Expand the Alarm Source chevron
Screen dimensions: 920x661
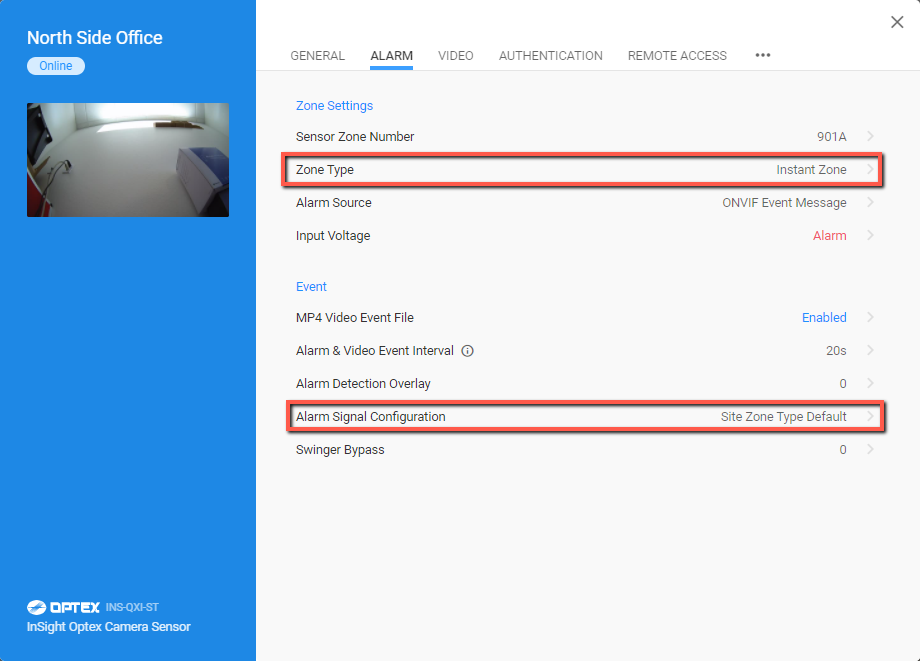coord(870,202)
